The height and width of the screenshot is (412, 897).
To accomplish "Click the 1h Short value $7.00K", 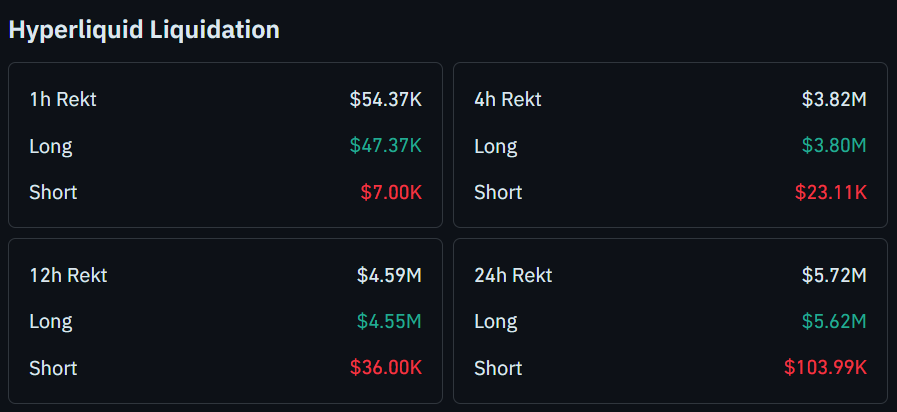I will point(391,191).
